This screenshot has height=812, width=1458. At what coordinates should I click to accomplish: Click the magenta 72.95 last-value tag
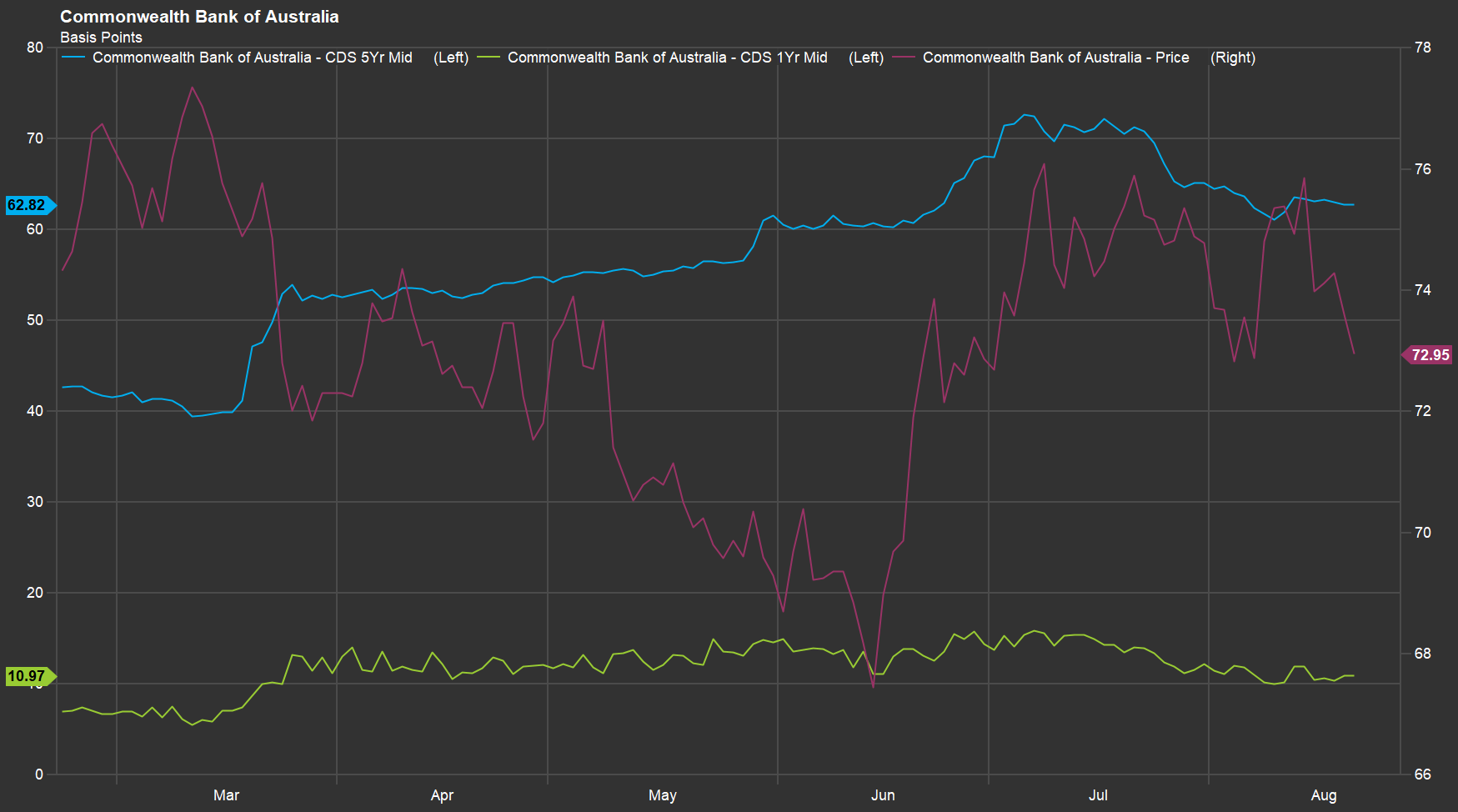1427,355
